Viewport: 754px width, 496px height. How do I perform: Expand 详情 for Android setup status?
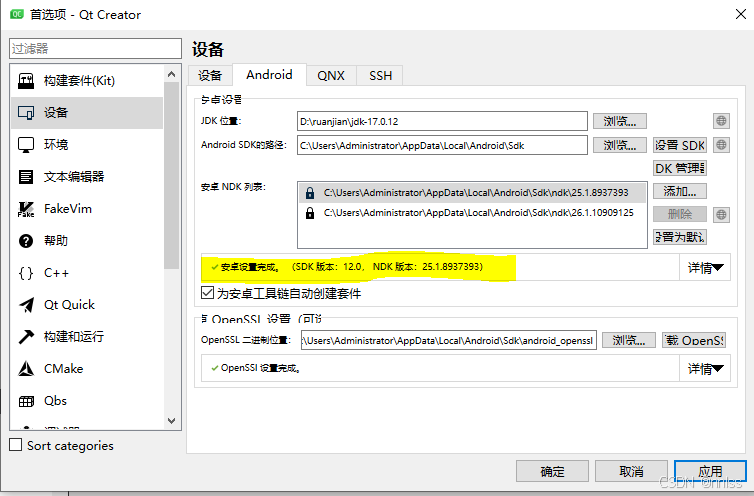coord(705,267)
